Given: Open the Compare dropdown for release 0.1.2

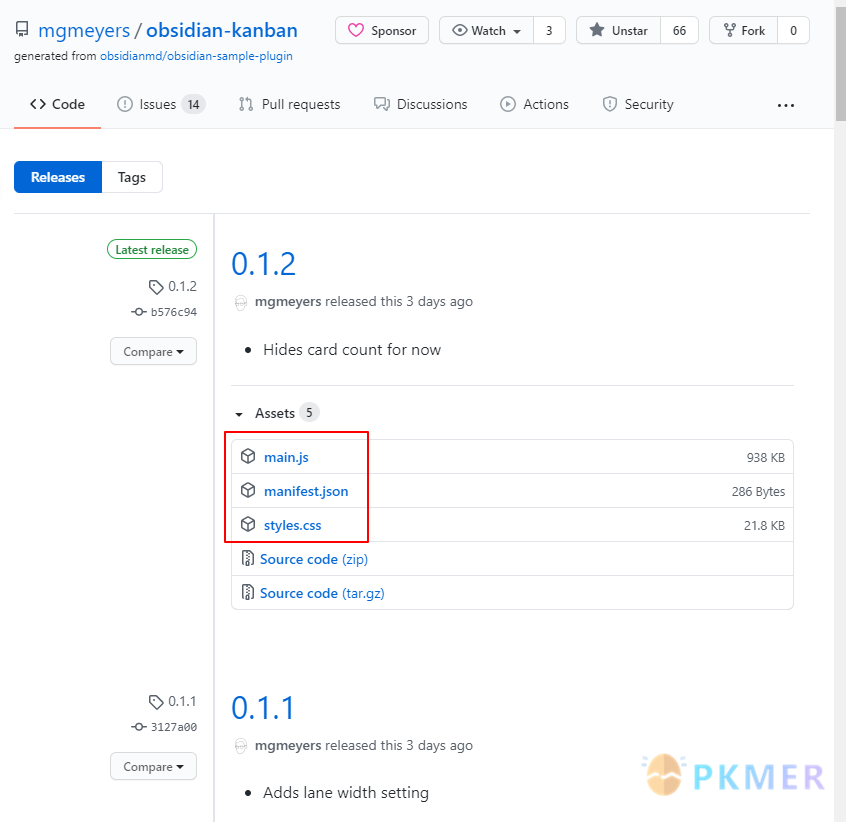Looking at the screenshot, I should coord(153,352).
